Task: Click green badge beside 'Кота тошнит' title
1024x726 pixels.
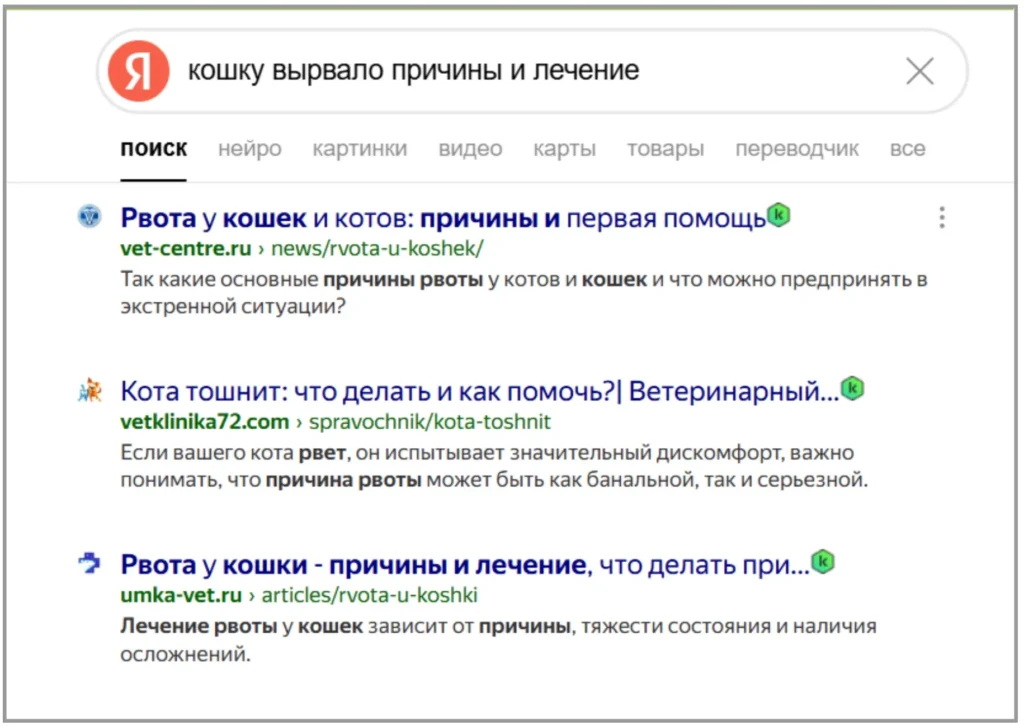Action: click(x=852, y=388)
